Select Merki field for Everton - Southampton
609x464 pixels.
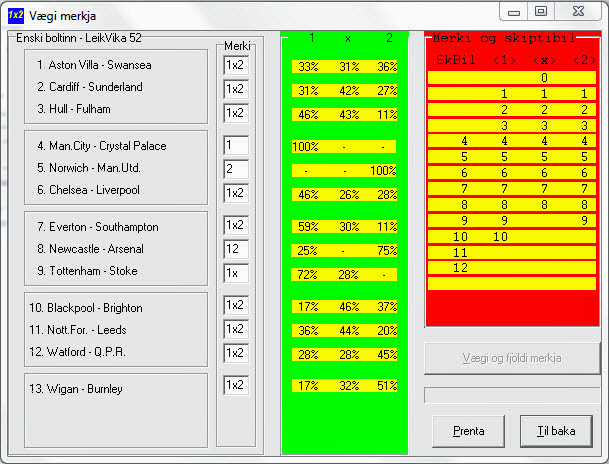coord(236,225)
